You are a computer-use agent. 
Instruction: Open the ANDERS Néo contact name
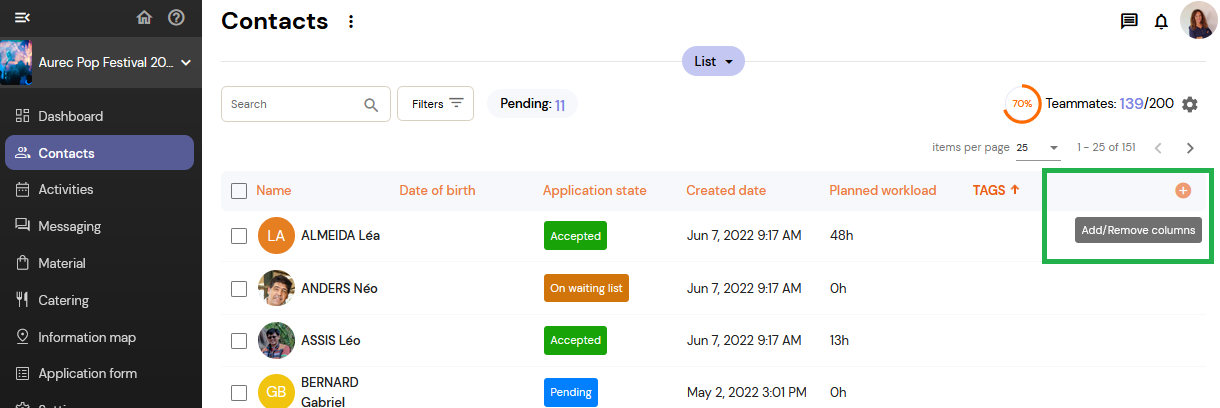coord(339,288)
